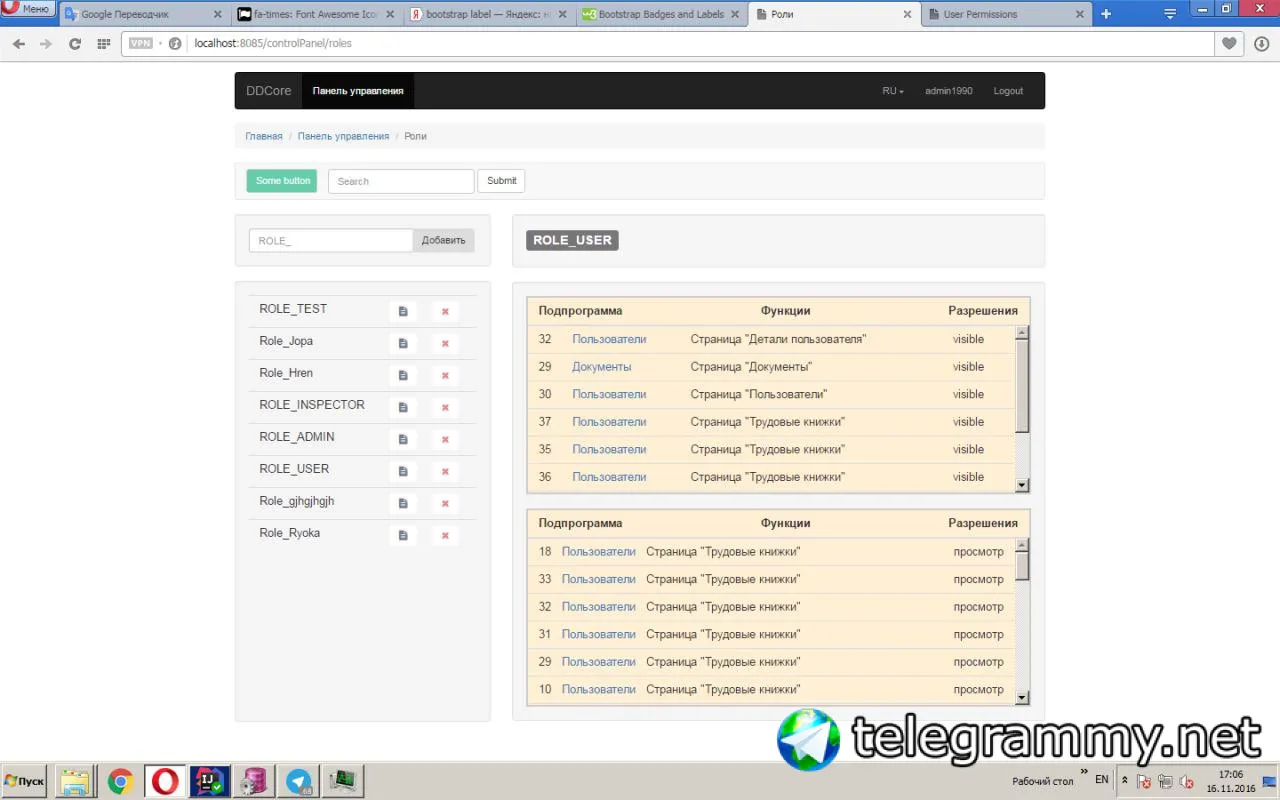Launch IntelliJ IDEA from the taskbar

pos(210,781)
